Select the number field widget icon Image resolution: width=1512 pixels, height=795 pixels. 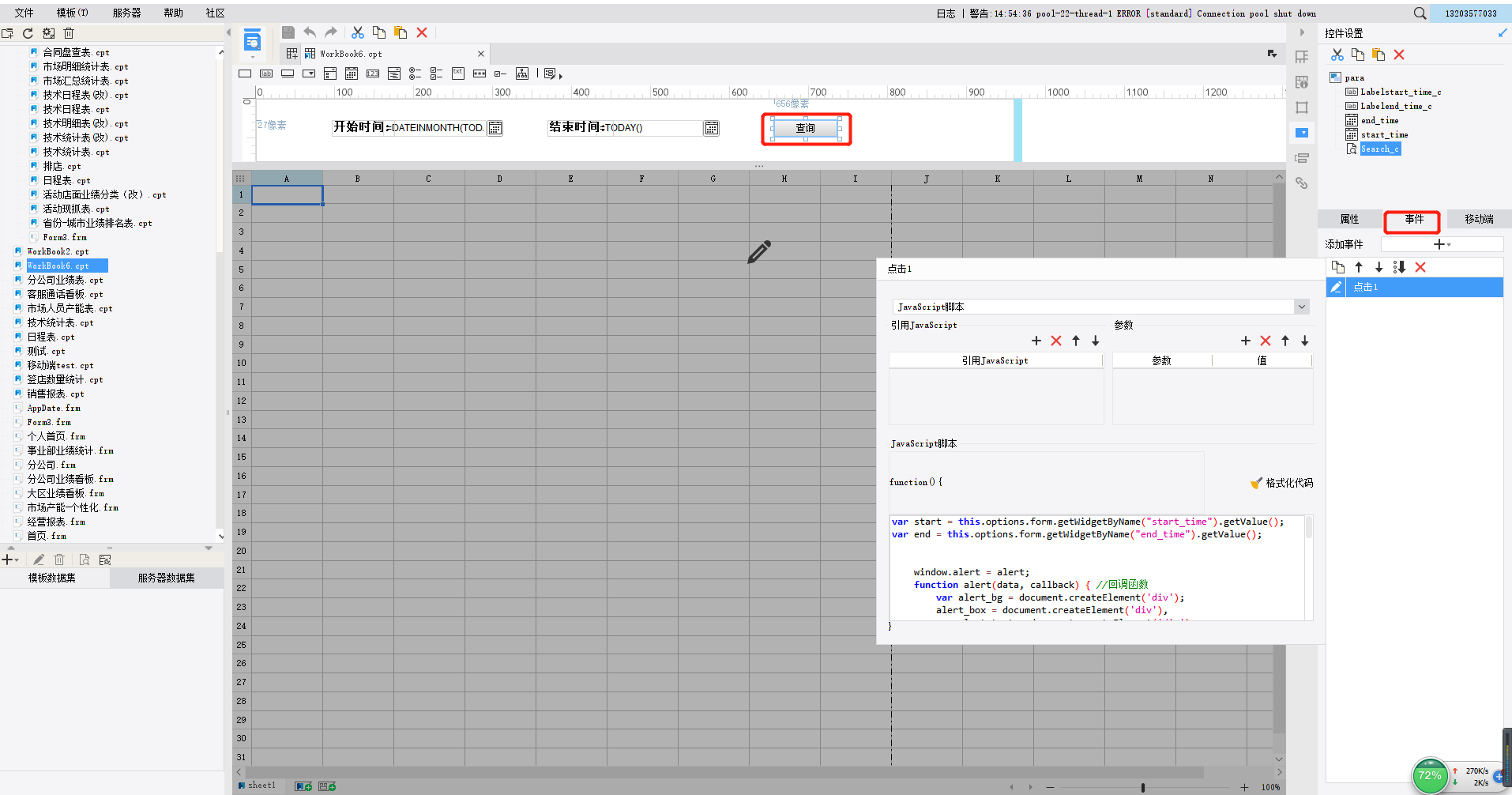373,73
